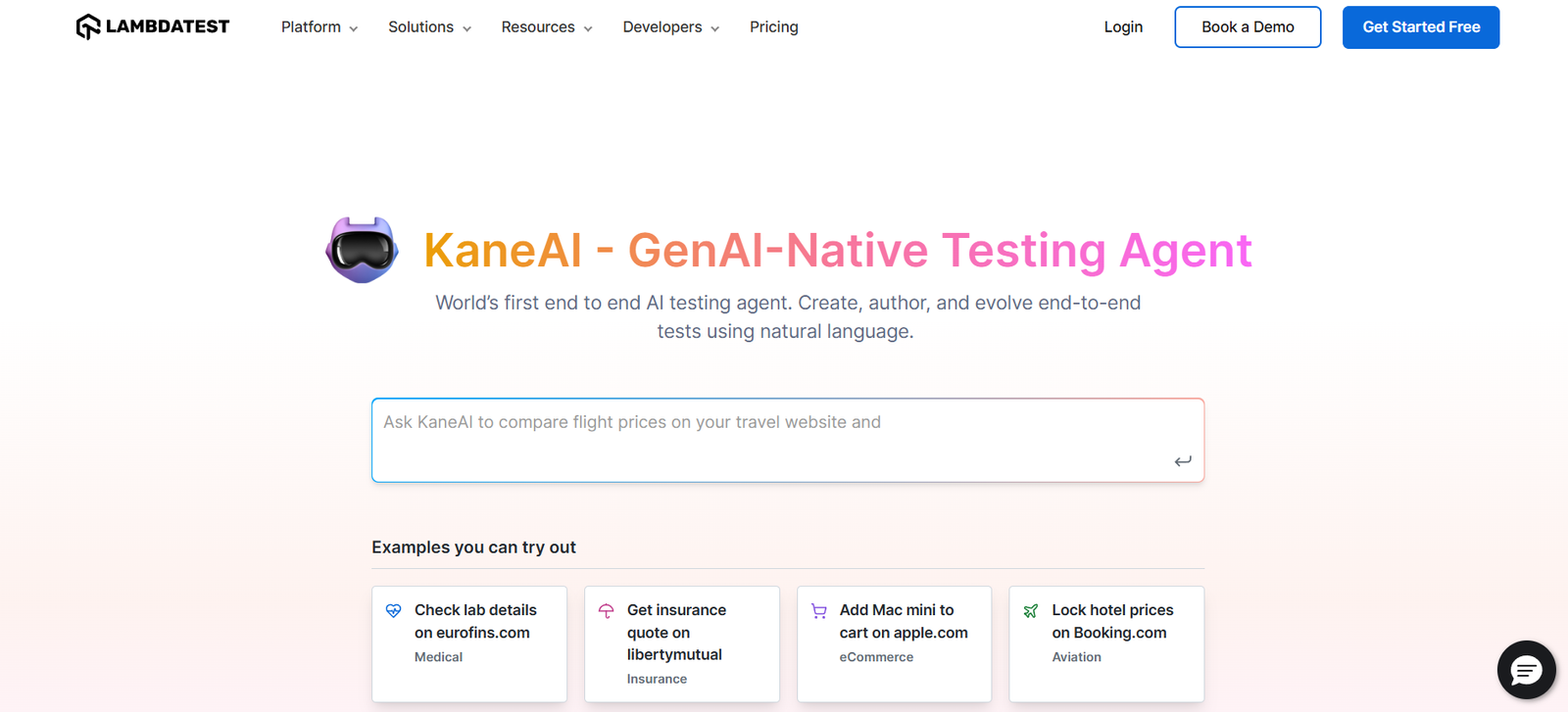The width and height of the screenshot is (1568, 712).
Task: Click the umbrella icon on insurance card
Action: pyautogui.click(x=607, y=611)
